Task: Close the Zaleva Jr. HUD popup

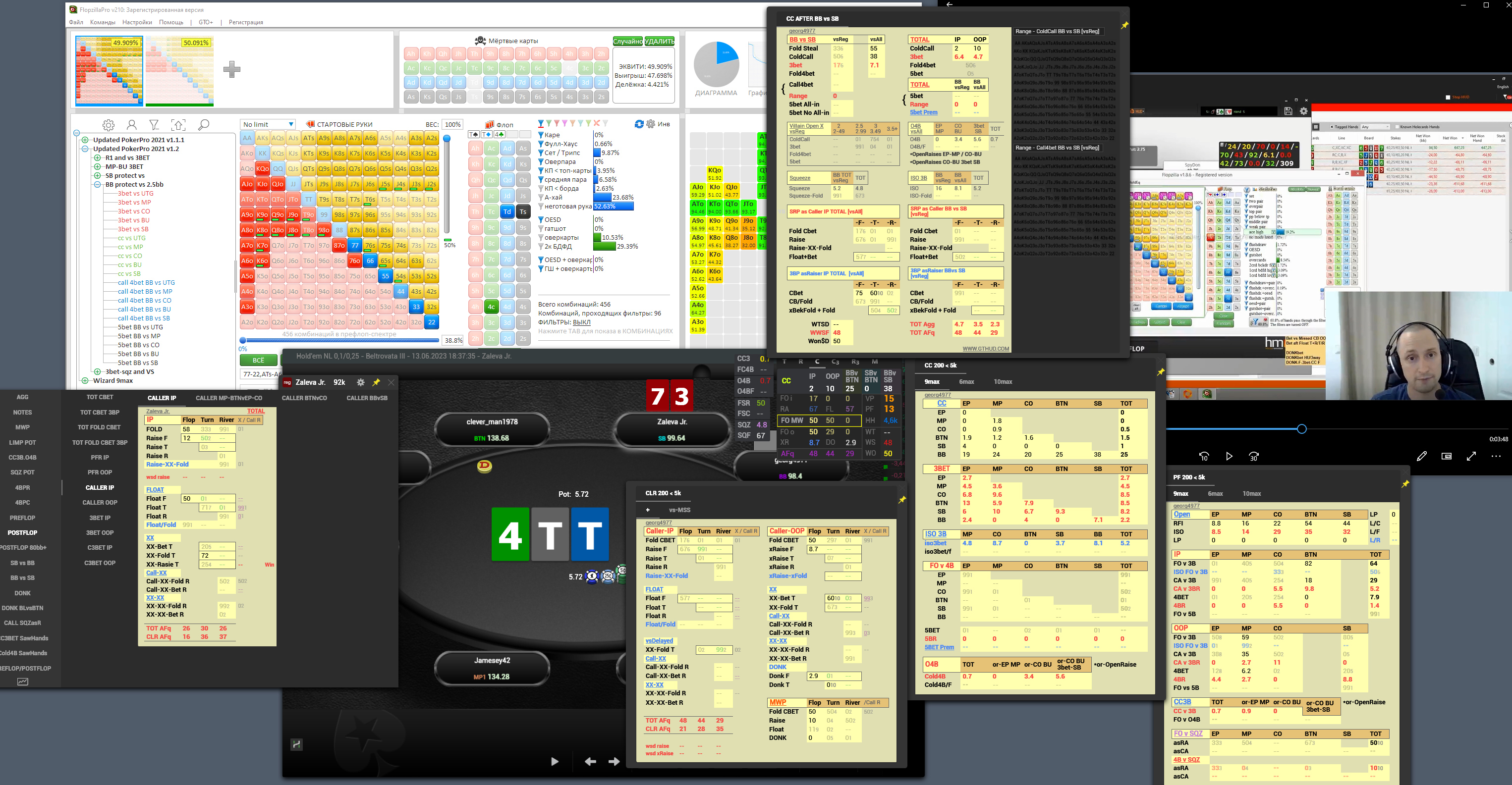Action: [x=391, y=382]
